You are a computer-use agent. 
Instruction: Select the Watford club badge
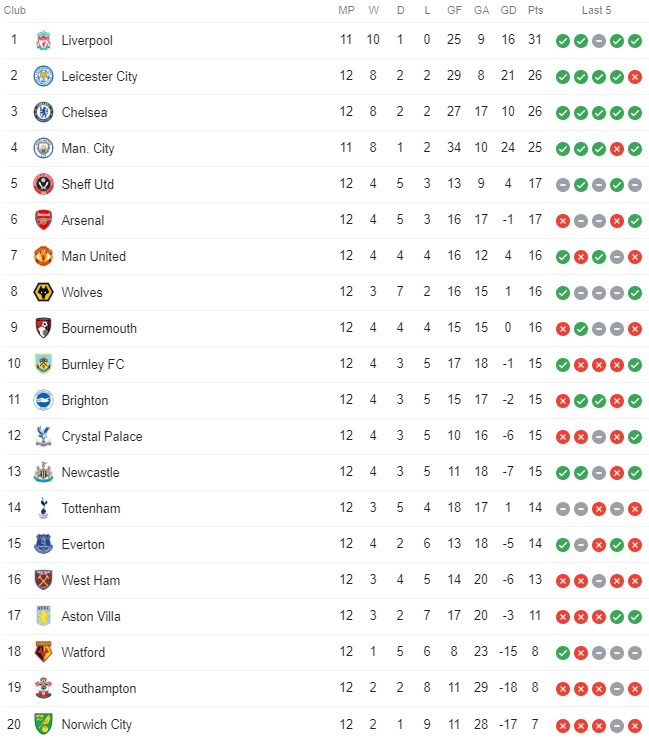pos(43,652)
